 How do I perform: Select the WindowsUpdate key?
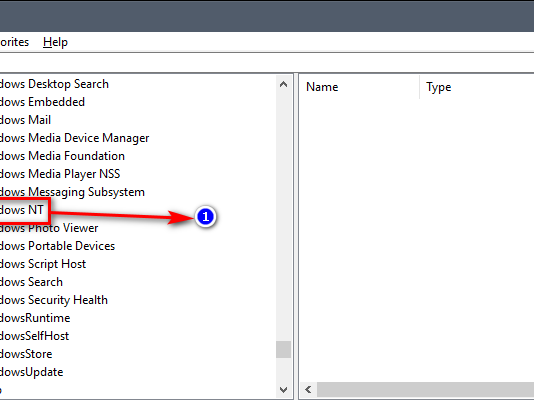pyautogui.click(x=32, y=372)
